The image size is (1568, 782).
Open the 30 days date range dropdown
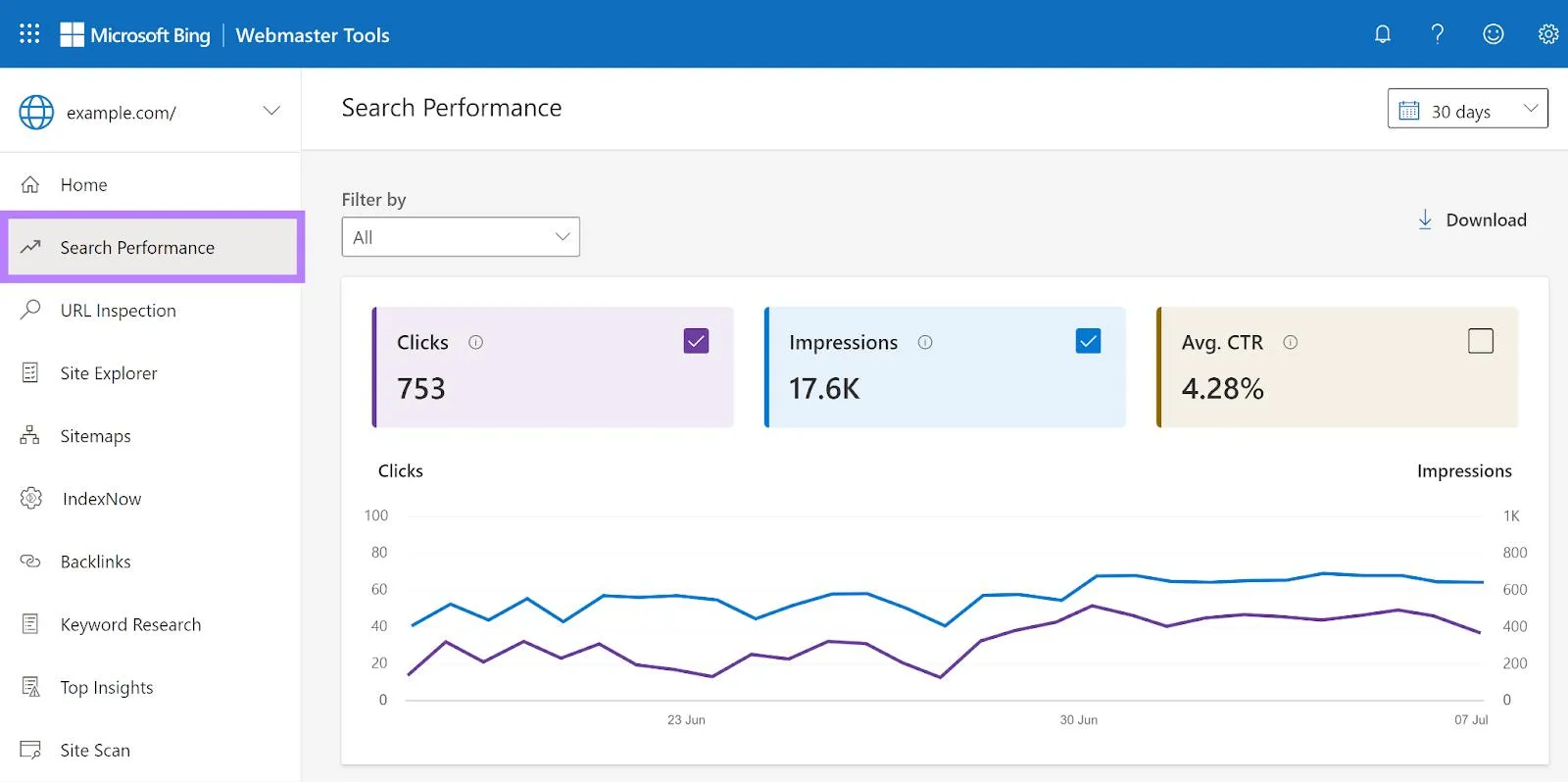click(x=1467, y=109)
